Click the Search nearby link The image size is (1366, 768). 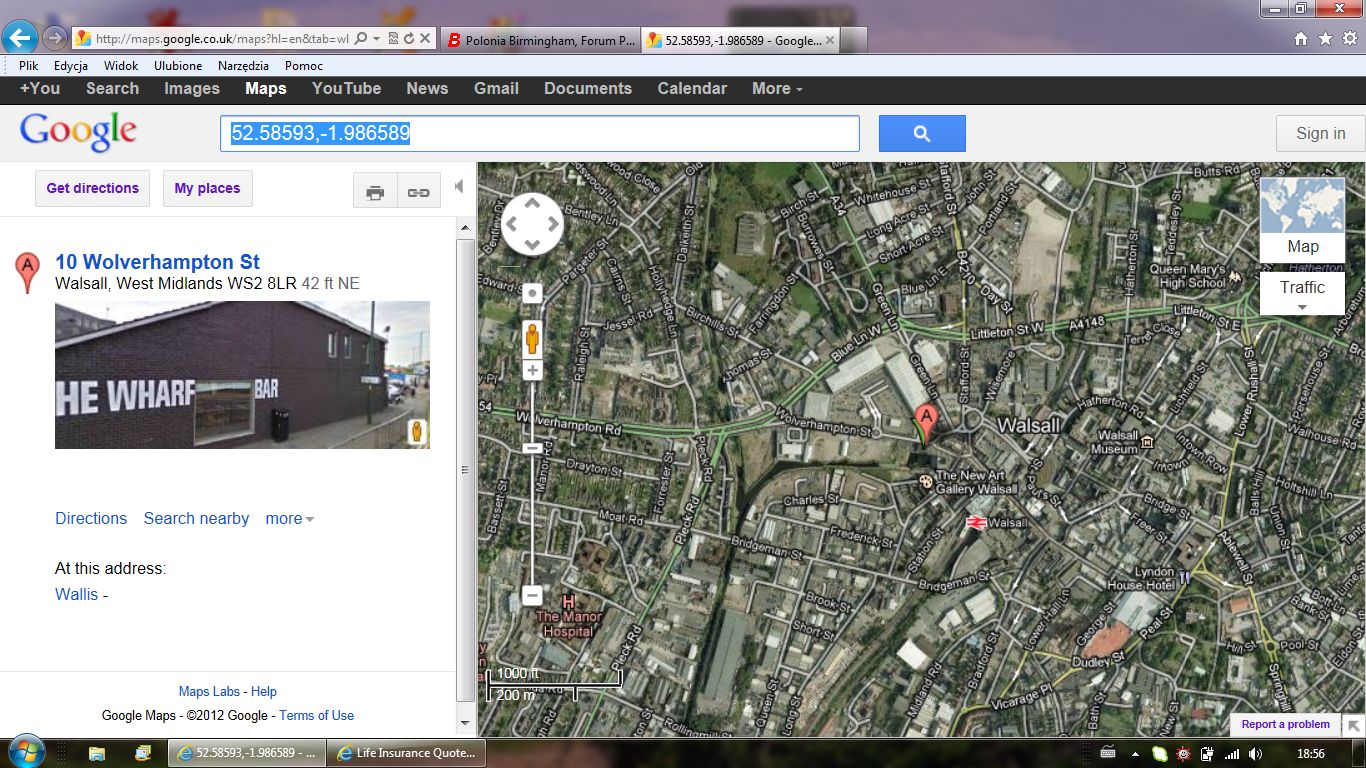tap(196, 519)
